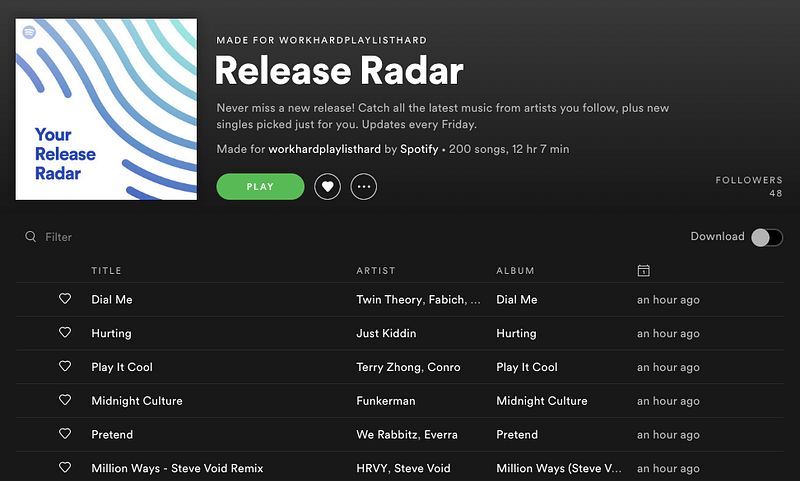Image resolution: width=800 pixels, height=481 pixels.
Task: Open artists Terry Zhong, Conro
Action: point(408,367)
